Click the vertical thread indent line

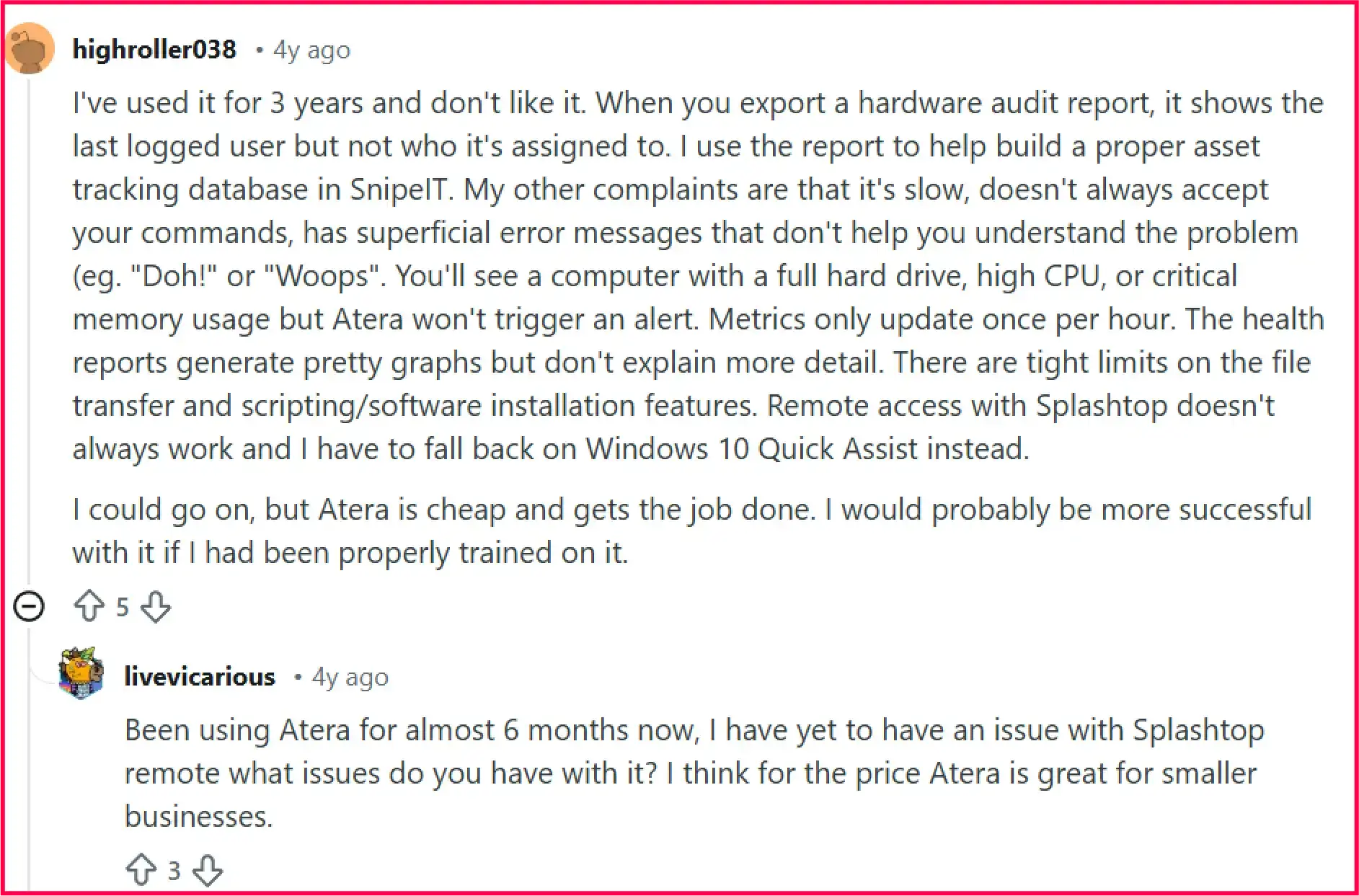point(29,360)
